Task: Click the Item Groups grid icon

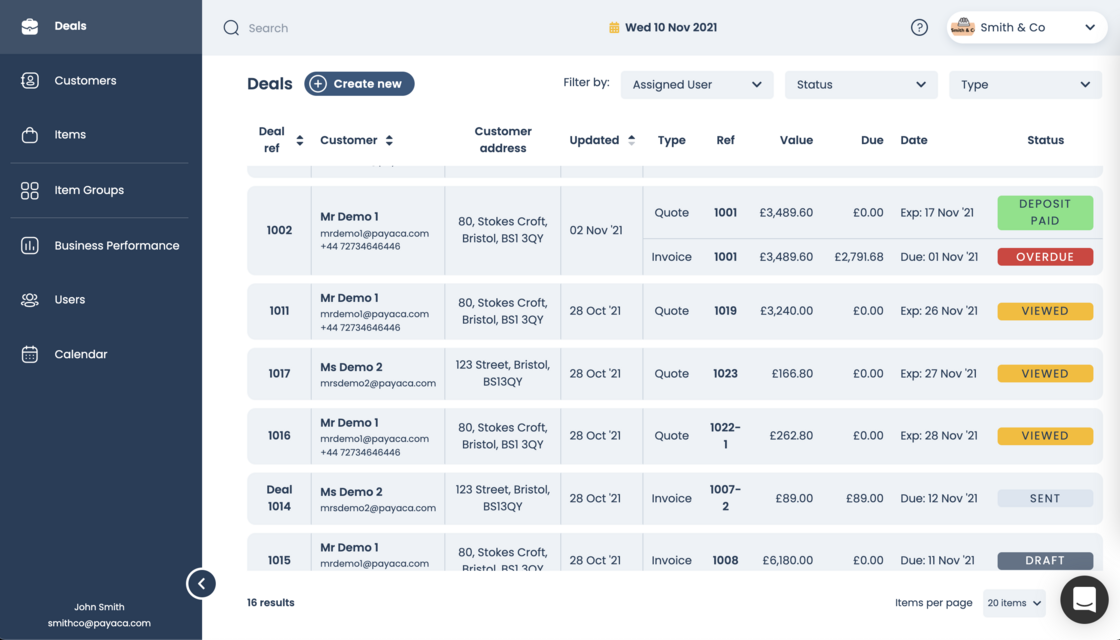Action: (x=30, y=190)
